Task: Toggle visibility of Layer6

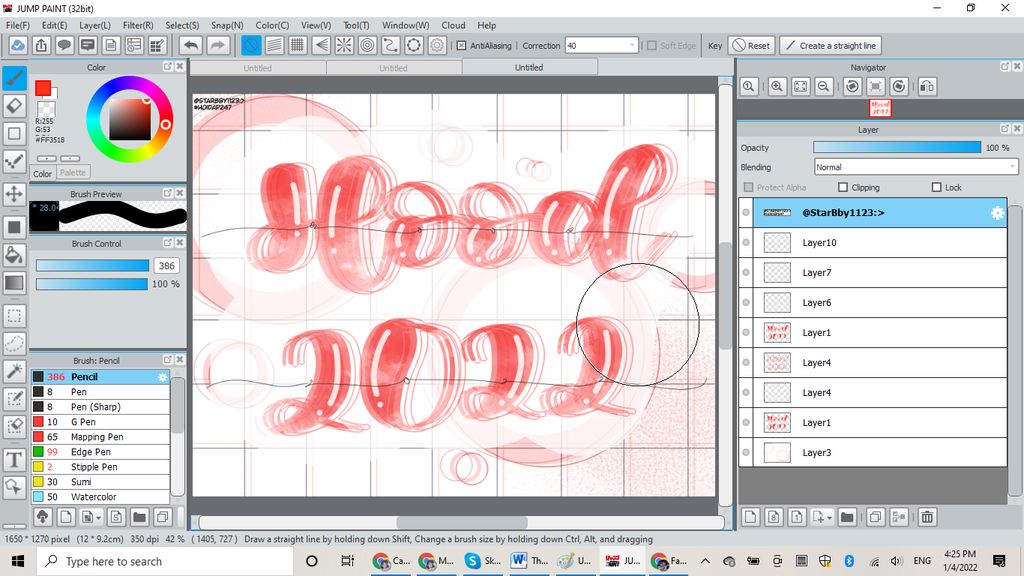Action: point(746,302)
